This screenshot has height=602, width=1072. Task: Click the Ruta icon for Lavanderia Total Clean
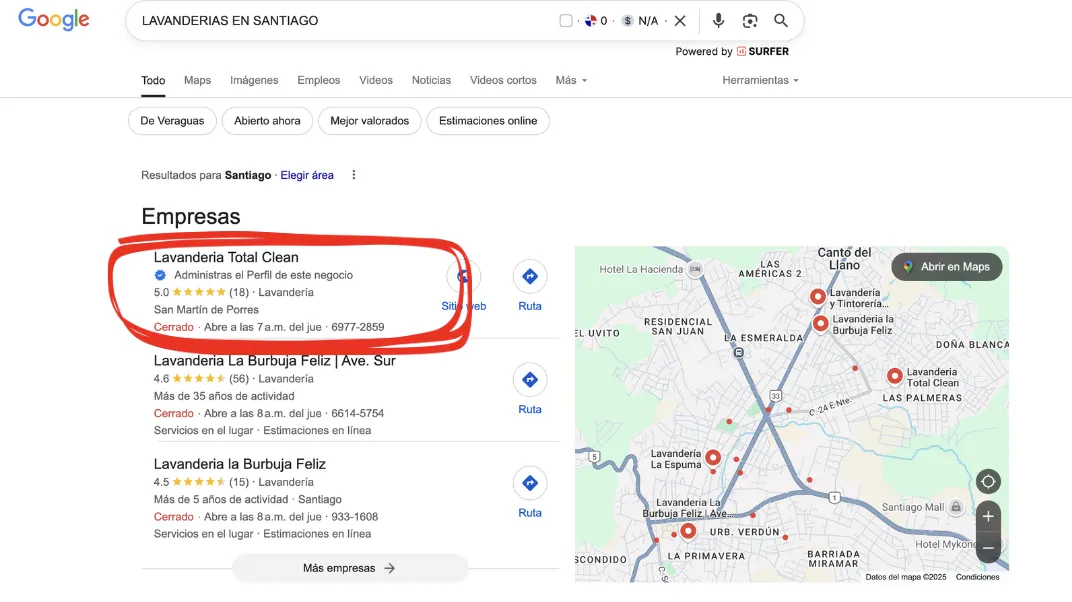[x=530, y=276]
